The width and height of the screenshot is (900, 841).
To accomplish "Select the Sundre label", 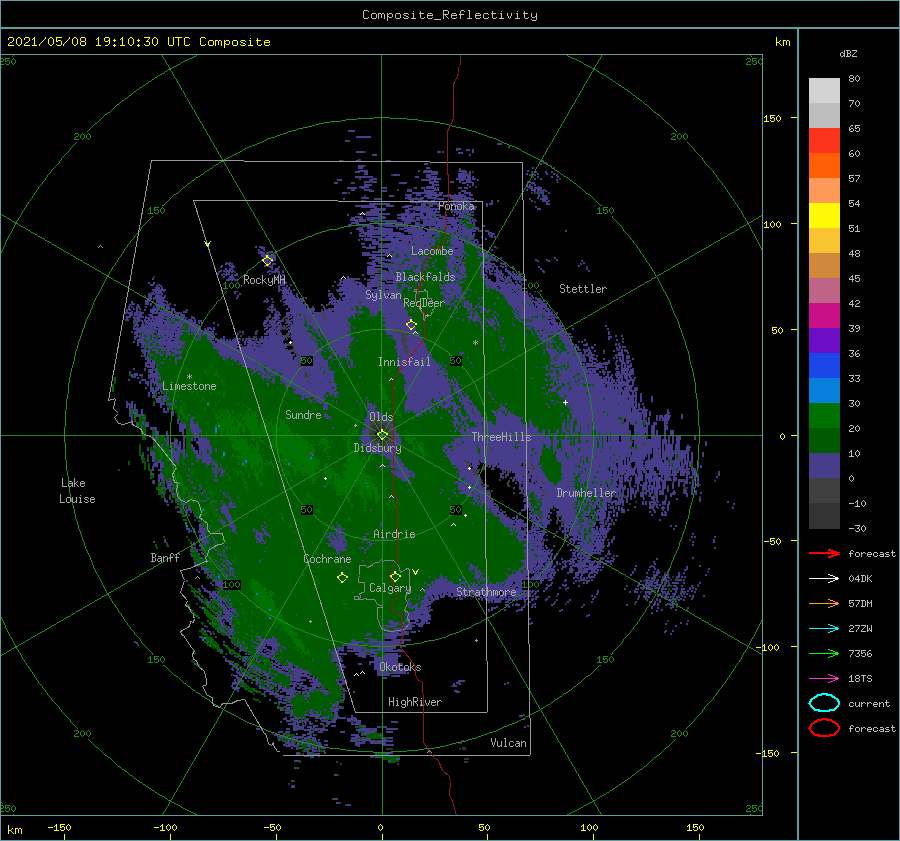I will pyautogui.click(x=303, y=415).
